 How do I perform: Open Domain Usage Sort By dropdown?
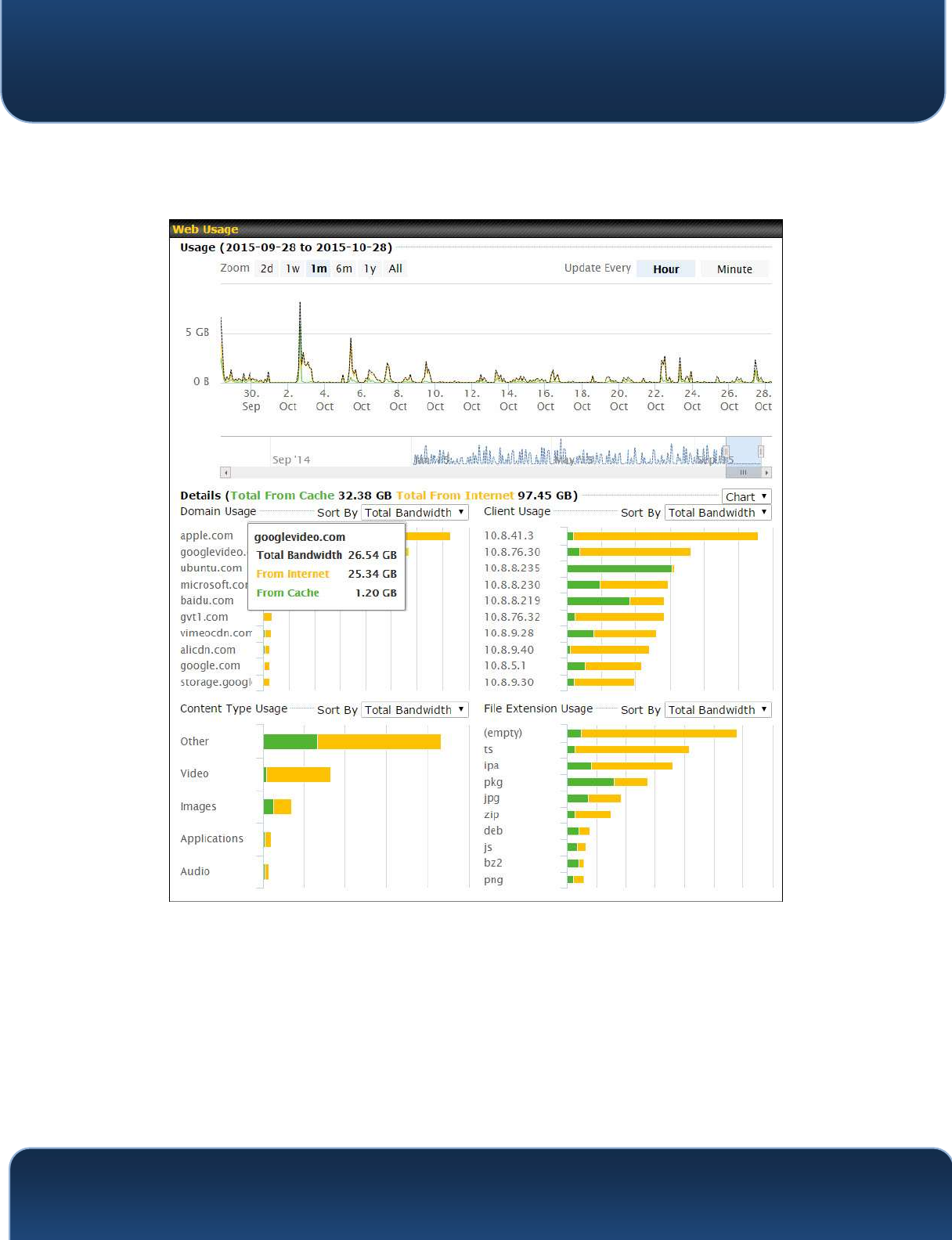coord(415,513)
